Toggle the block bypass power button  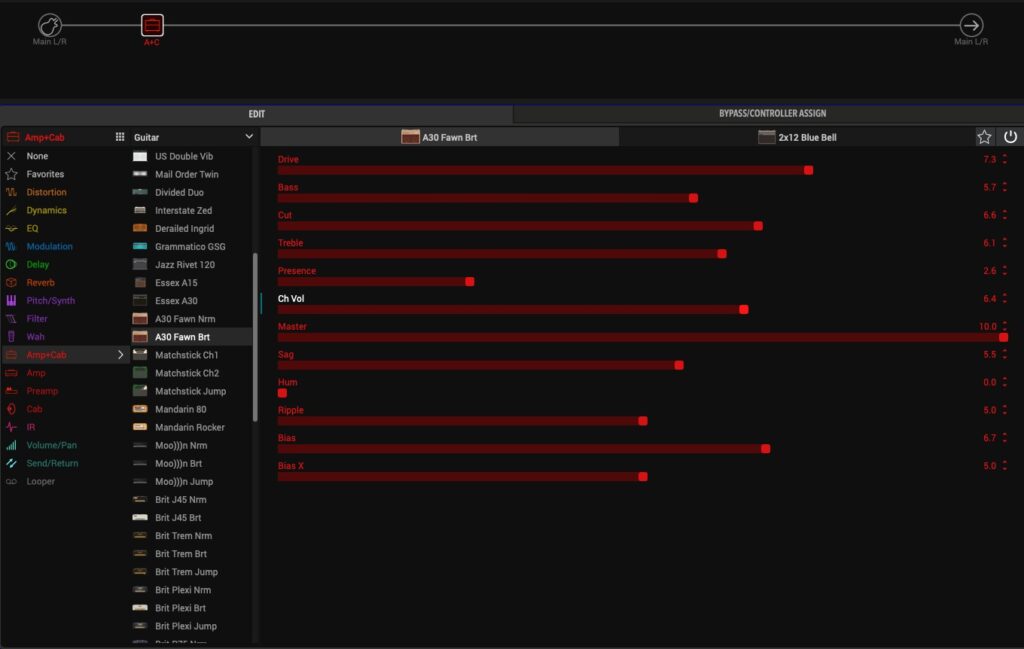[1010, 137]
